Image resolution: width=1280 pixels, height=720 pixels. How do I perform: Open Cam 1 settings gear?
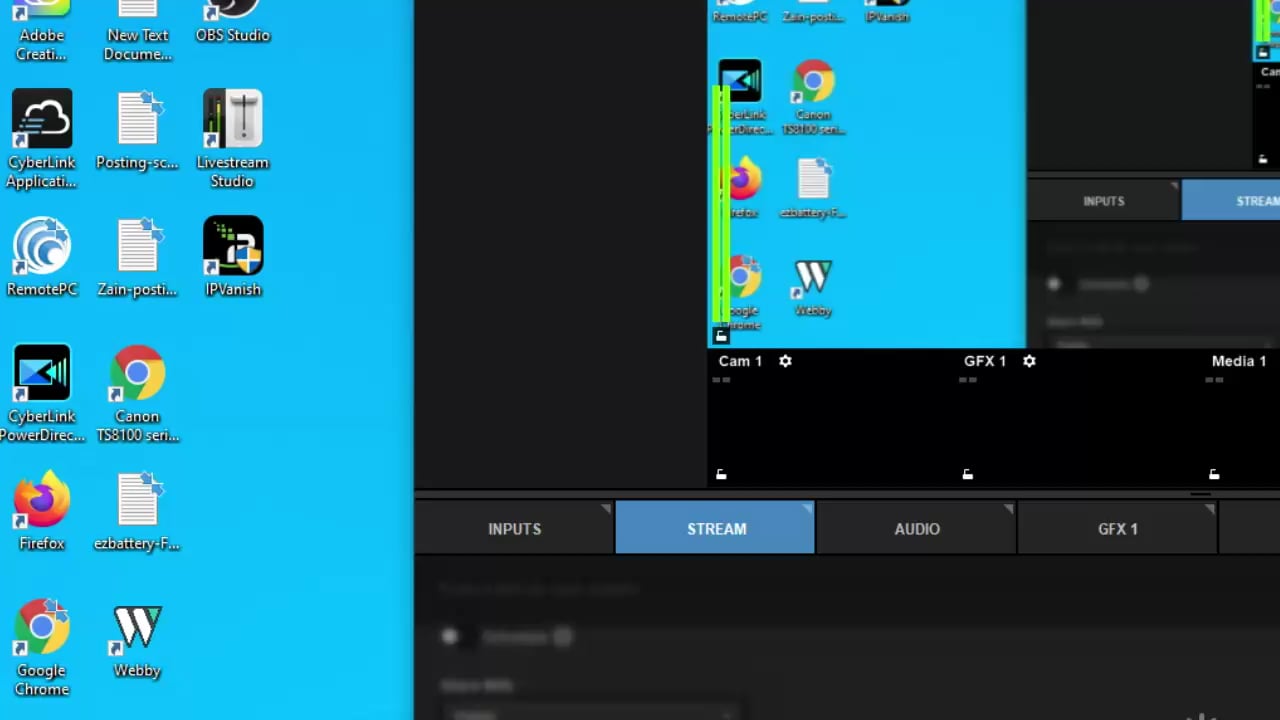(x=785, y=361)
